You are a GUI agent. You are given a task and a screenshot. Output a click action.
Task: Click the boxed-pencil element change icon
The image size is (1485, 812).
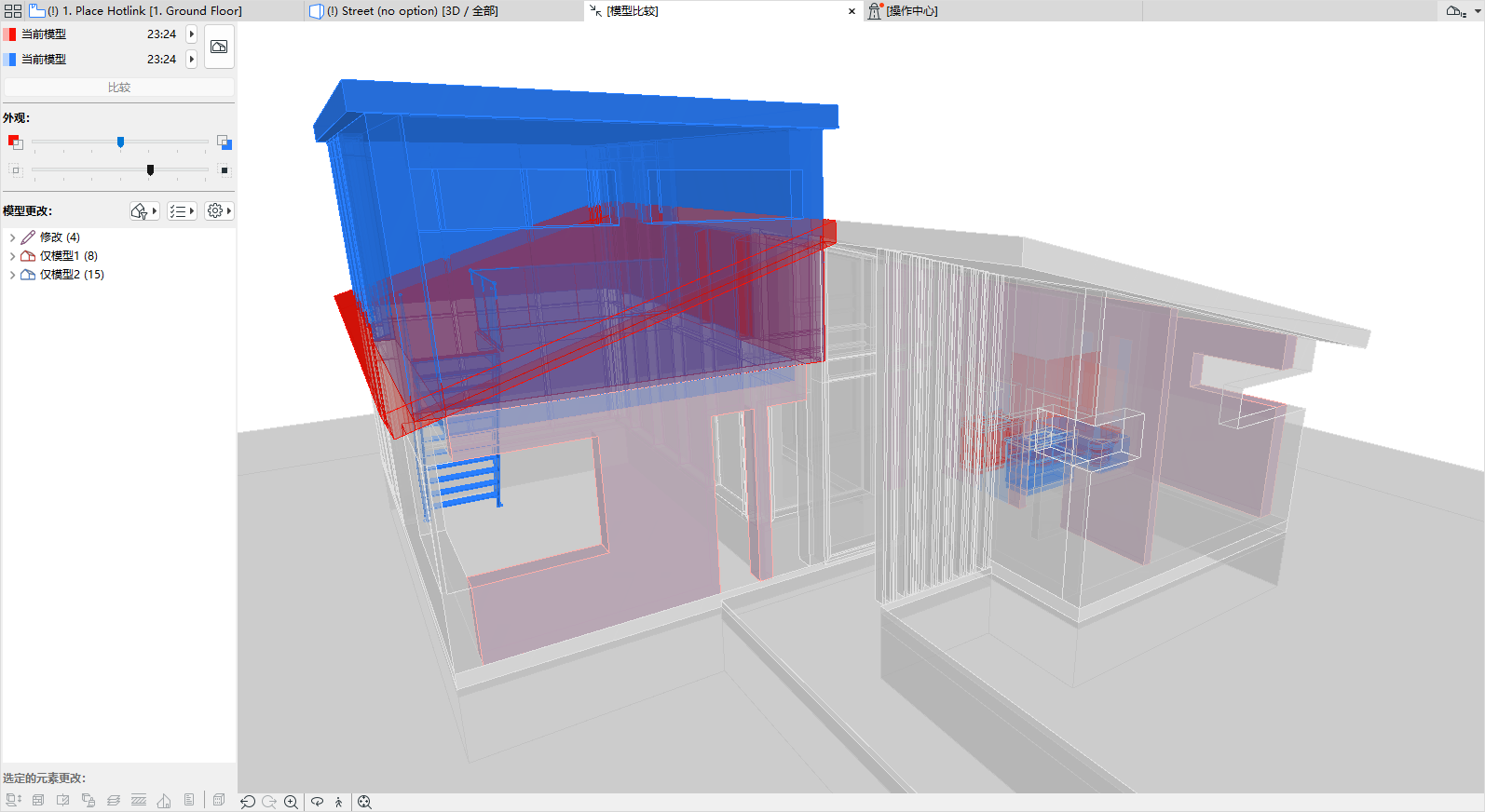pyautogui.click(x=63, y=801)
